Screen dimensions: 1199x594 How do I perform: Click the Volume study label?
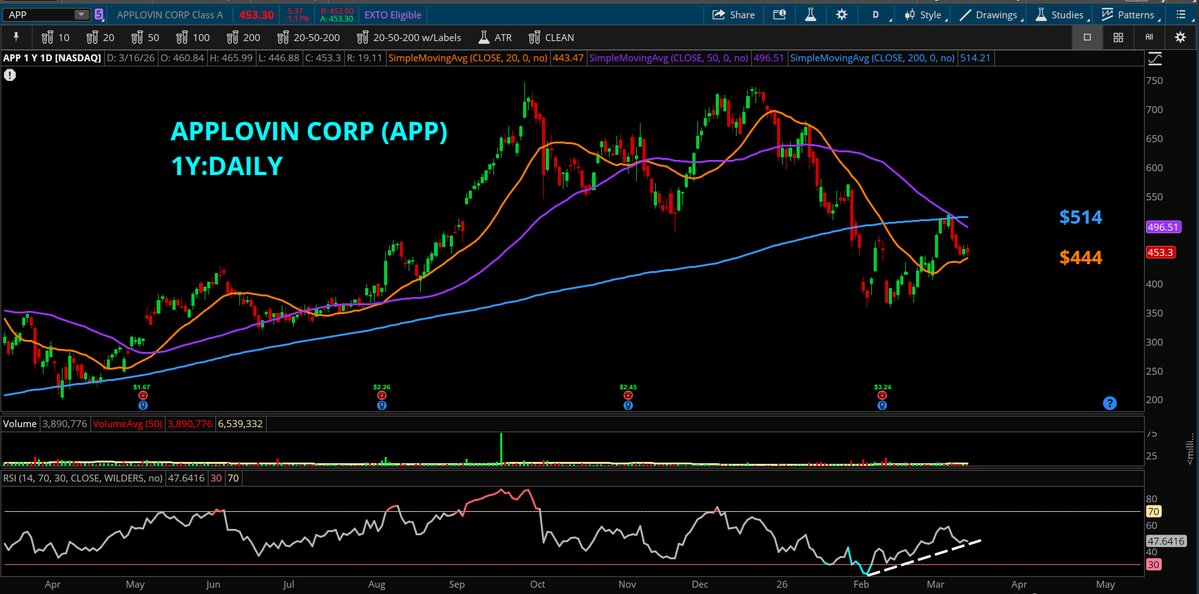(x=20, y=423)
